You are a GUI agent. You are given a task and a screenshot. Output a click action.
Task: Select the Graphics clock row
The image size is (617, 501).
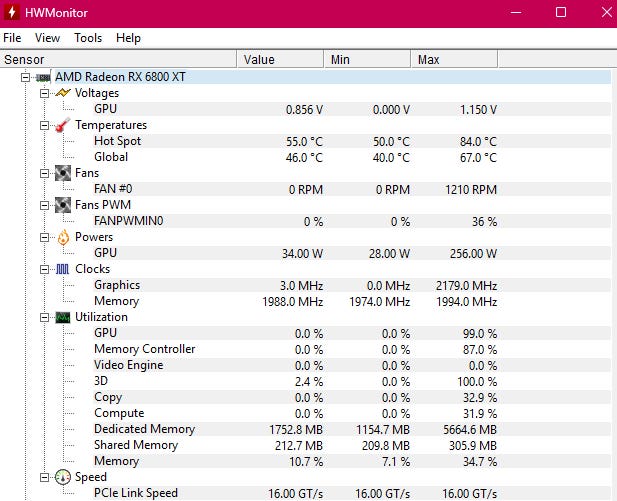[352, 285]
